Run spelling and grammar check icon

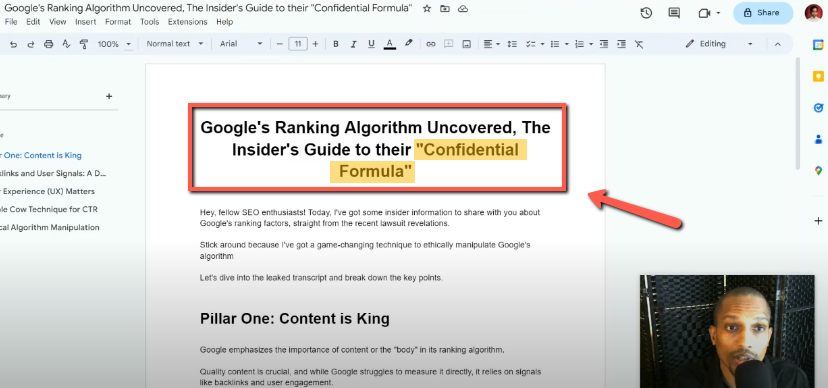coord(66,44)
